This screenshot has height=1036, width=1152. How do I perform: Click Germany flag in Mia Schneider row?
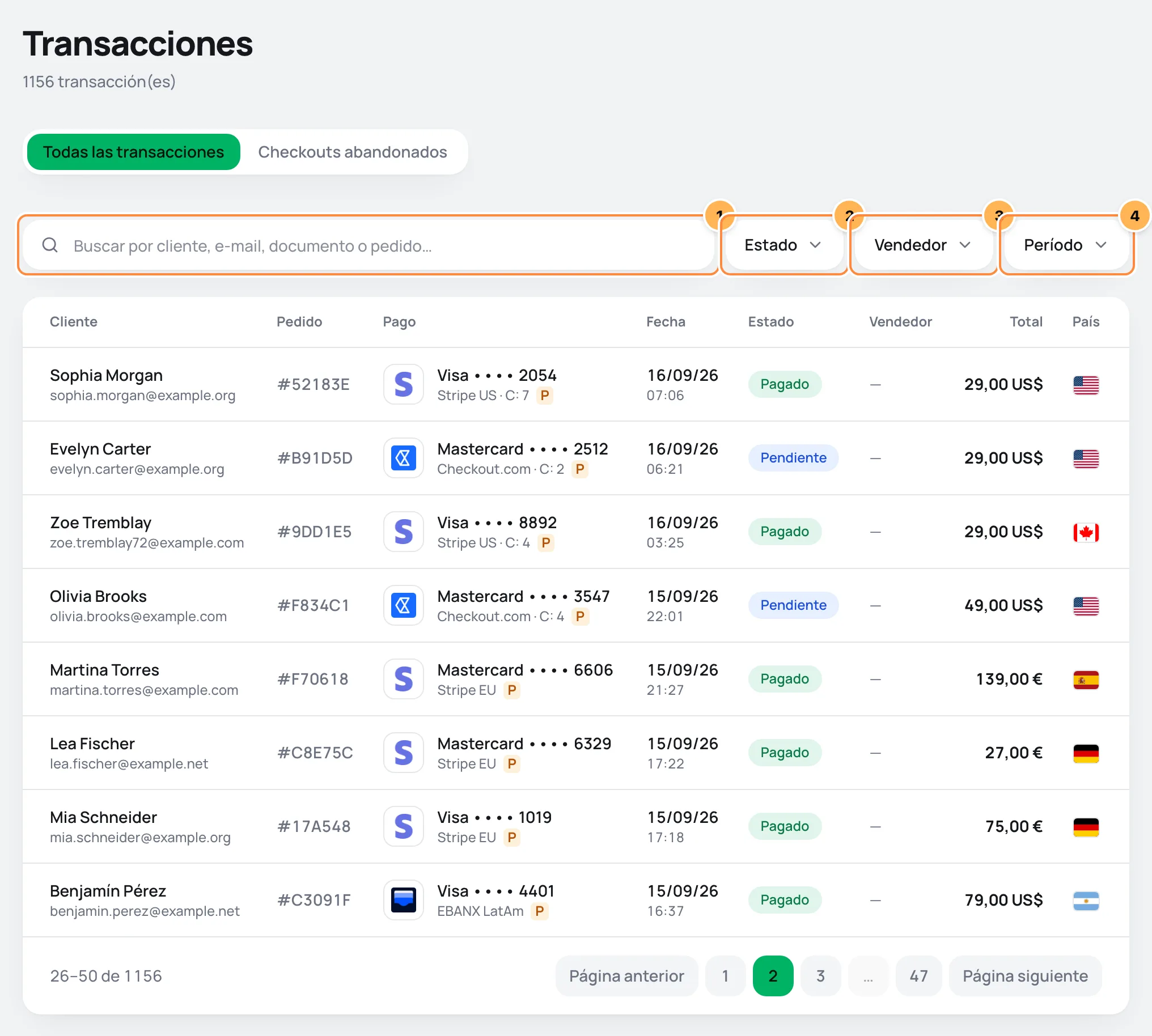point(1085,826)
